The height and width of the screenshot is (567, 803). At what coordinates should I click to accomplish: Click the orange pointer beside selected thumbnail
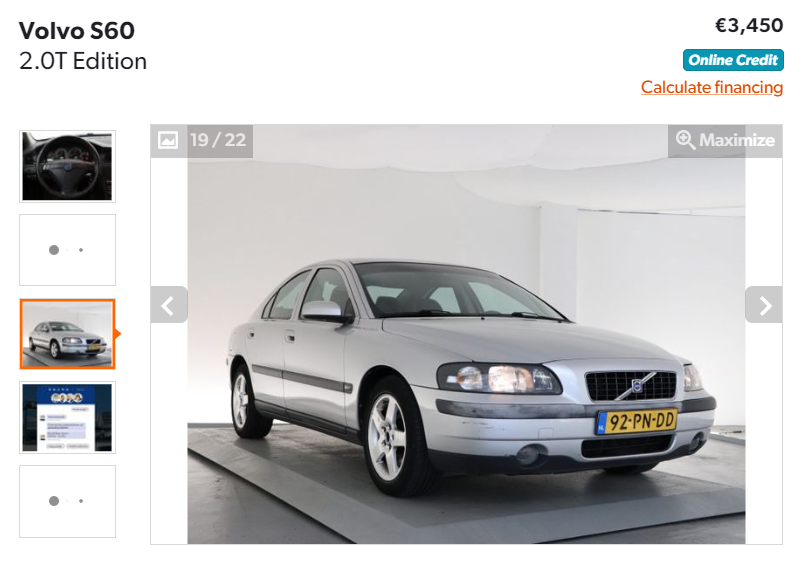[x=118, y=334]
